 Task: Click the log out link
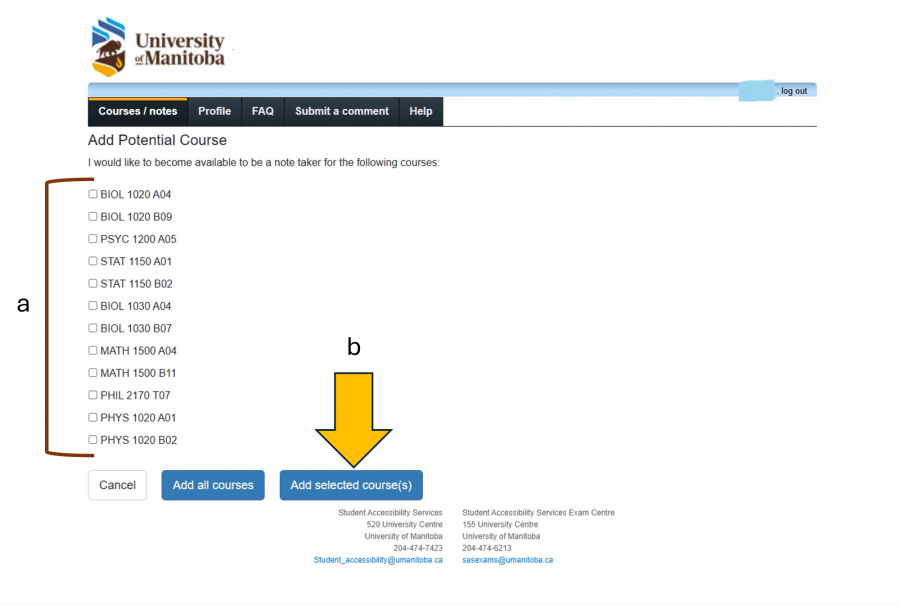tap(794, 90)
